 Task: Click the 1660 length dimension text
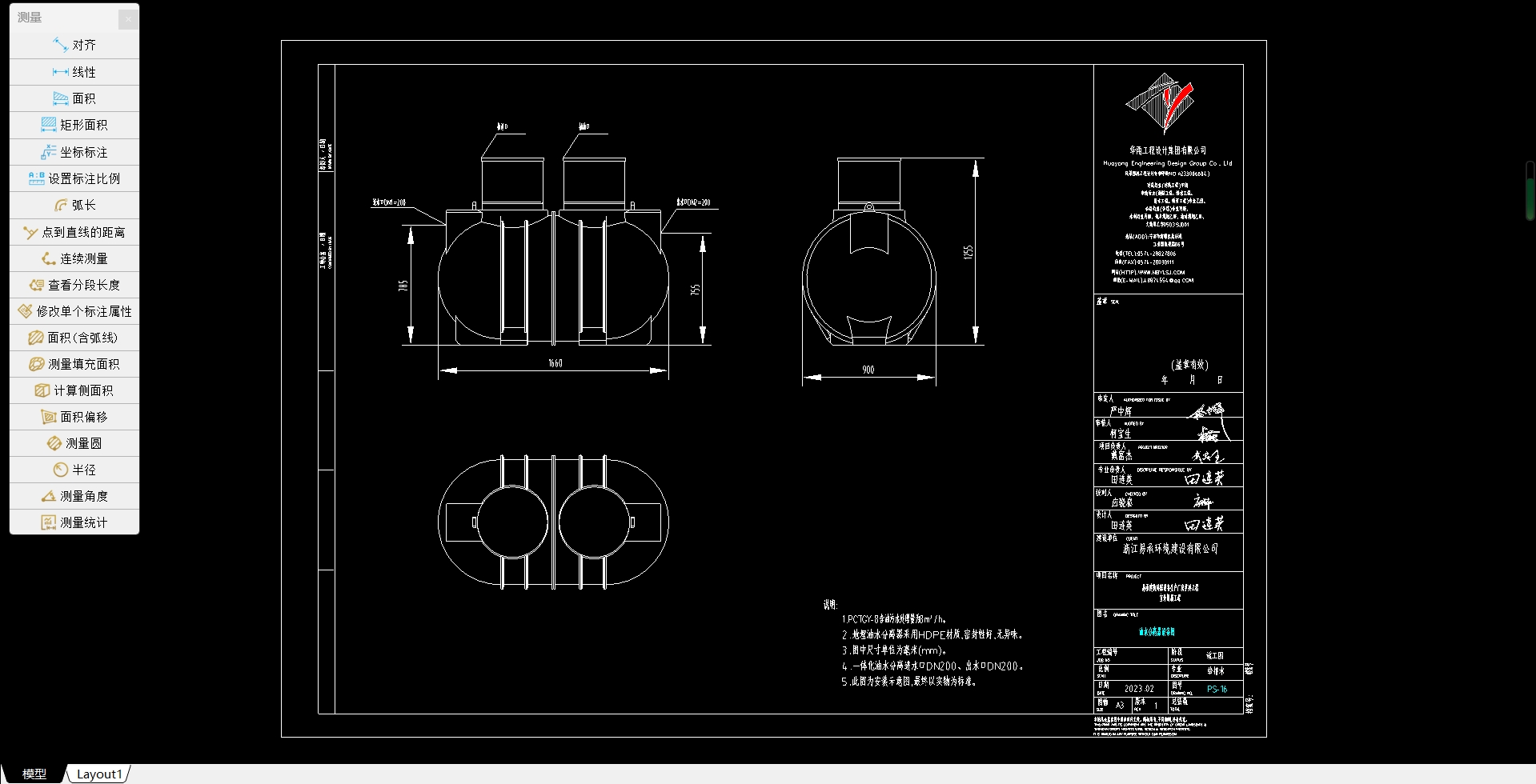(x=555, y=363)
